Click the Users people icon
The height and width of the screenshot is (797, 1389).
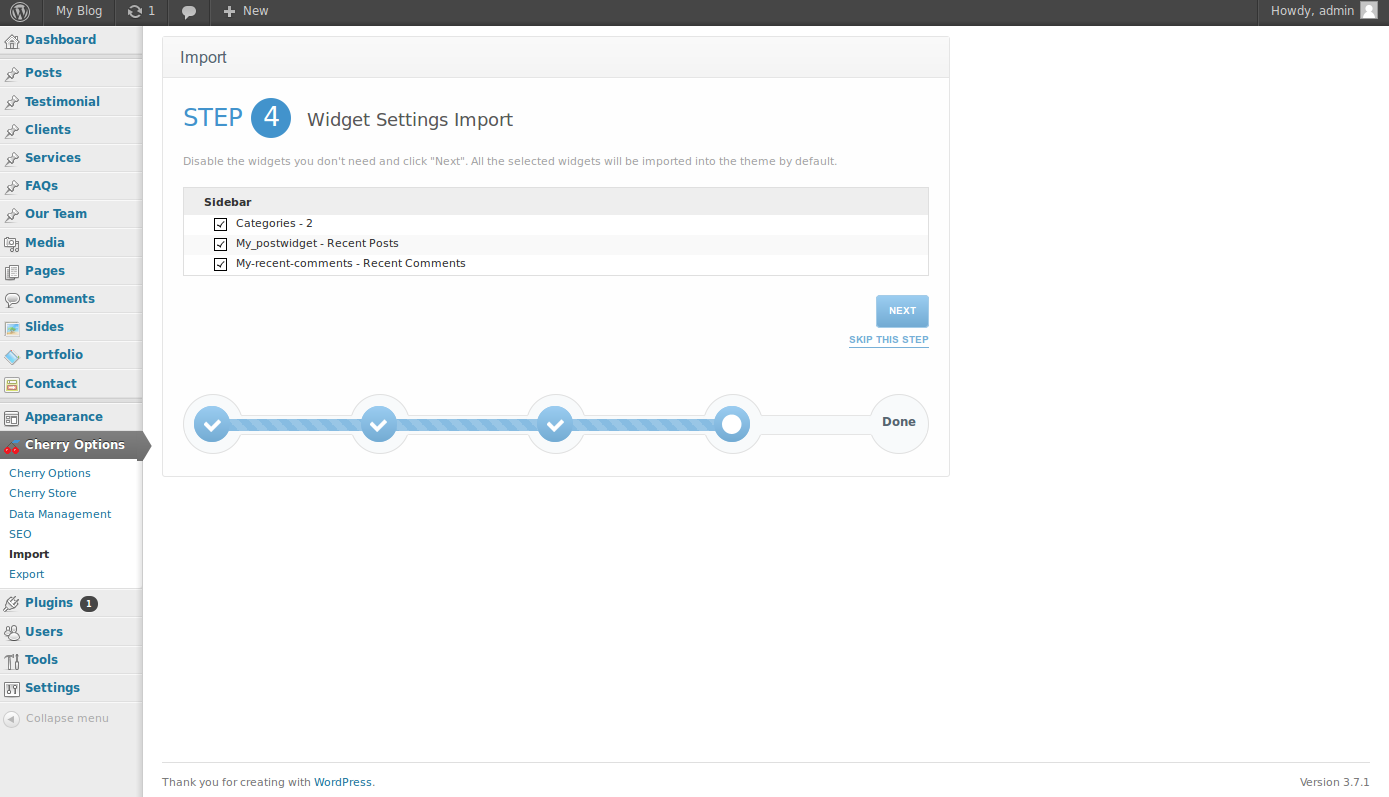point(12,632)
